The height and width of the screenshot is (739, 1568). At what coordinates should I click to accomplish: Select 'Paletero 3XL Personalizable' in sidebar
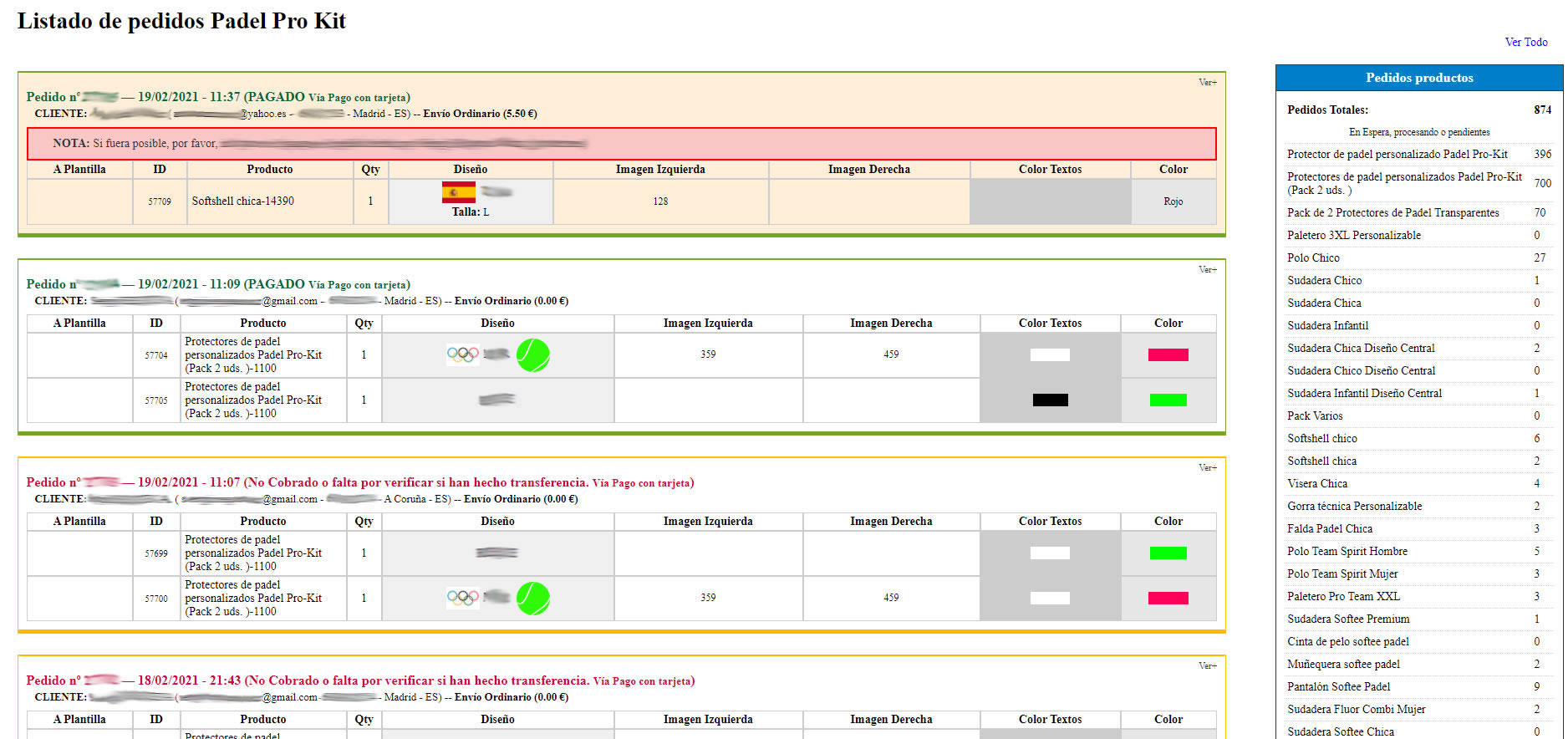point(1419,235)
